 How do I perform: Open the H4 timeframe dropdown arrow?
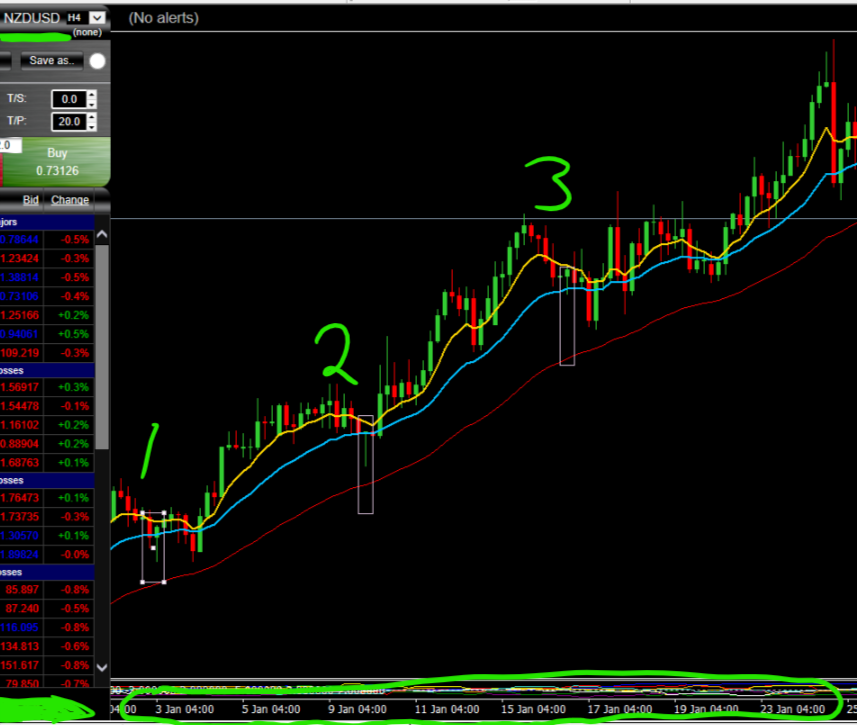[96, 17]
